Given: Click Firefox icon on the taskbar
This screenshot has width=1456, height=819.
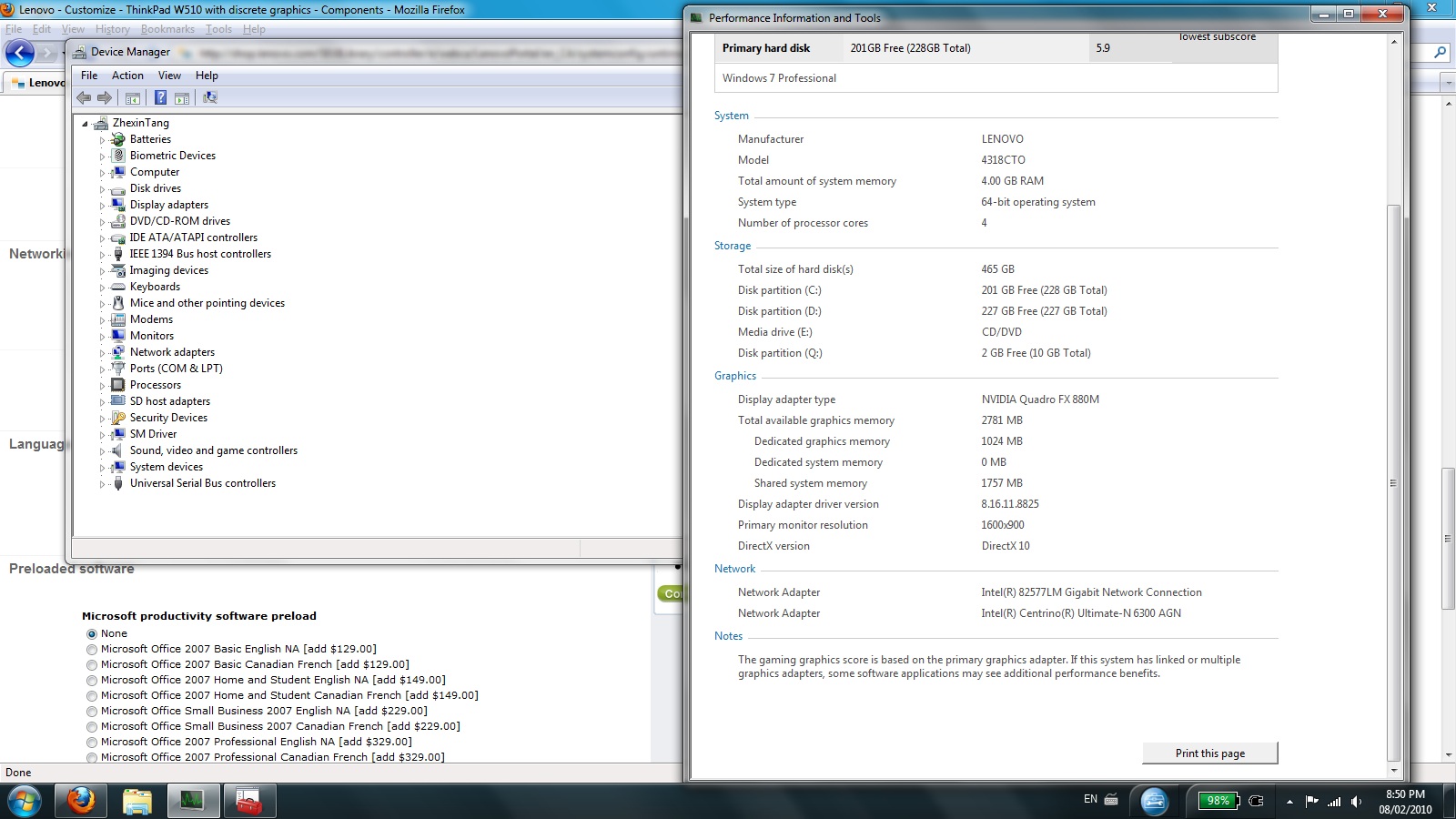Looking at the screenshot, I should (x=81, y=801).
